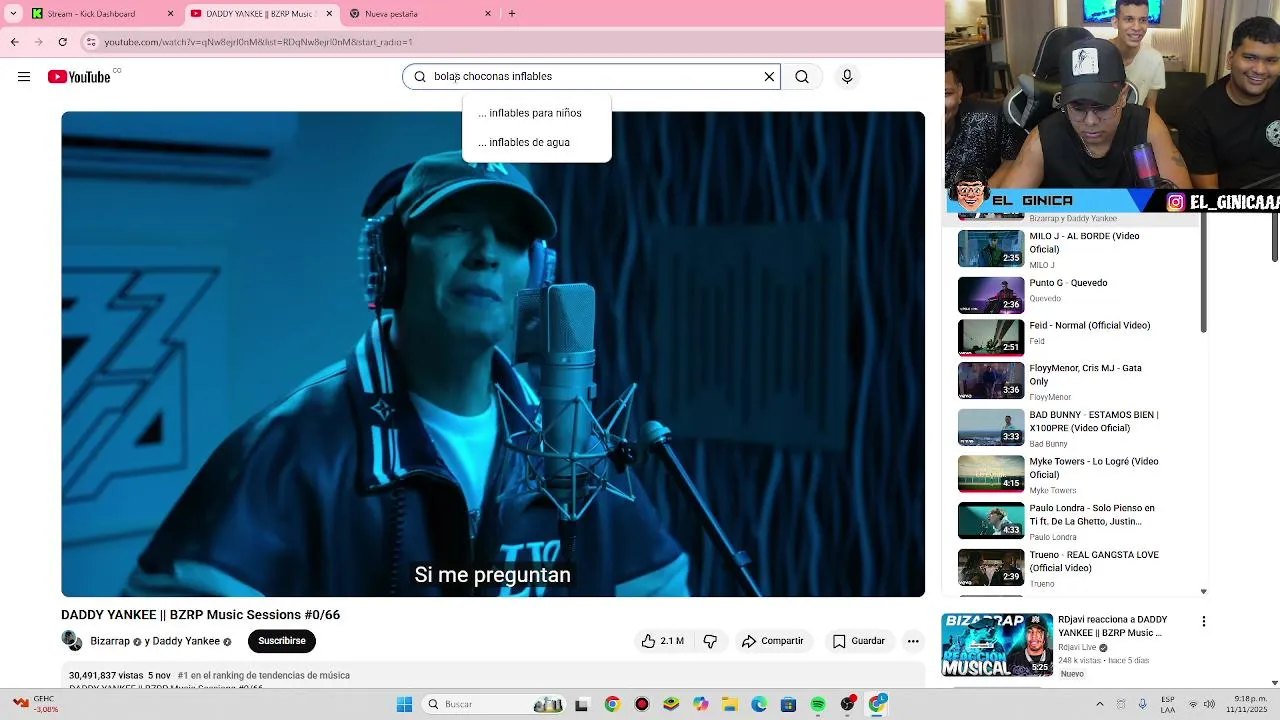The image size is (1280, 720).
Task: Click the taskbar Buscar search box
Action: (494, 705)
